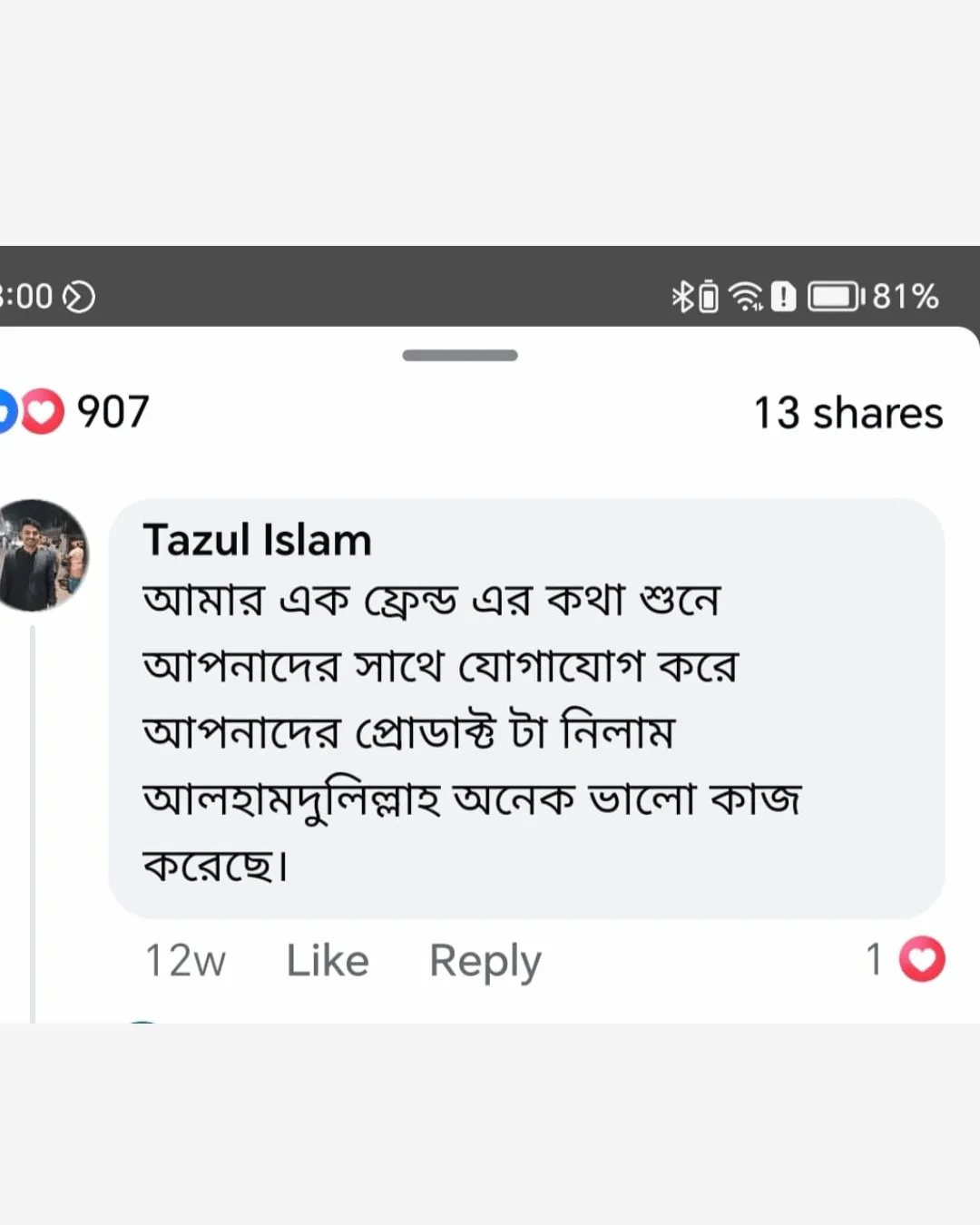Tap the 12w comment timestamp
980x1225 pixels.
tap(185, 960)
